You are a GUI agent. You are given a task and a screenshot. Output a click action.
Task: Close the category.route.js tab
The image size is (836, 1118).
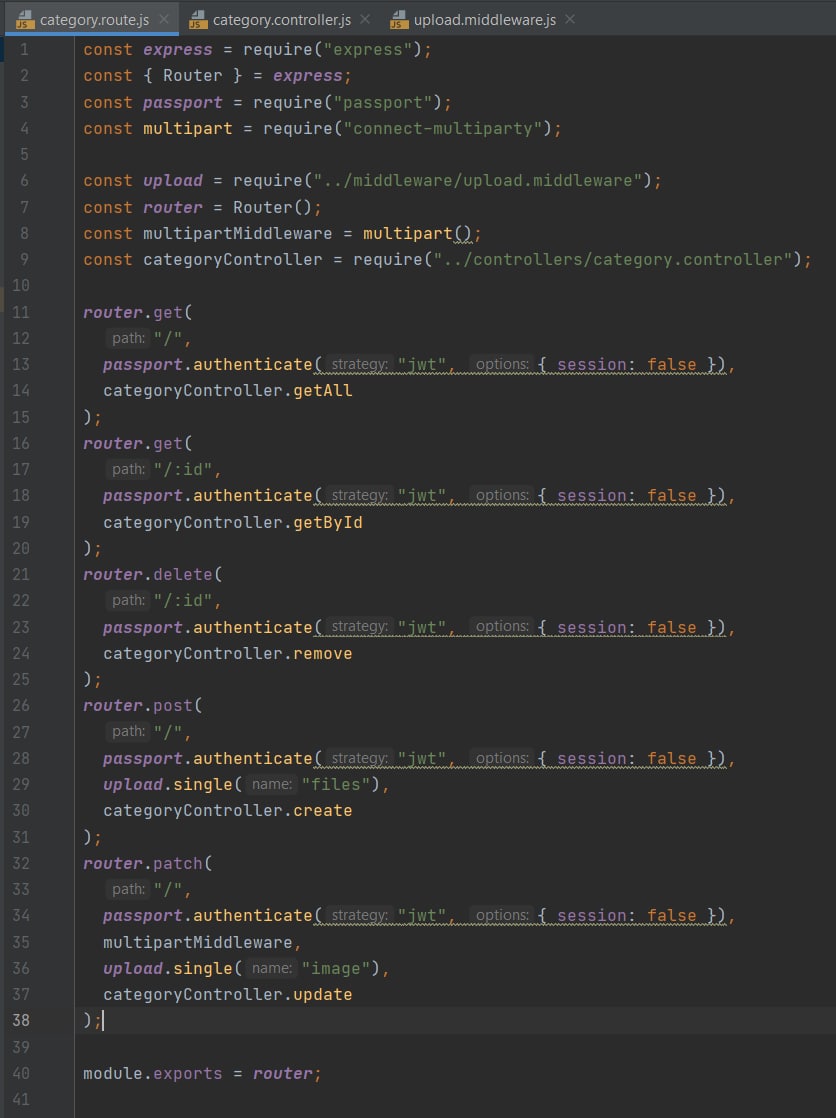pos(164,19)
